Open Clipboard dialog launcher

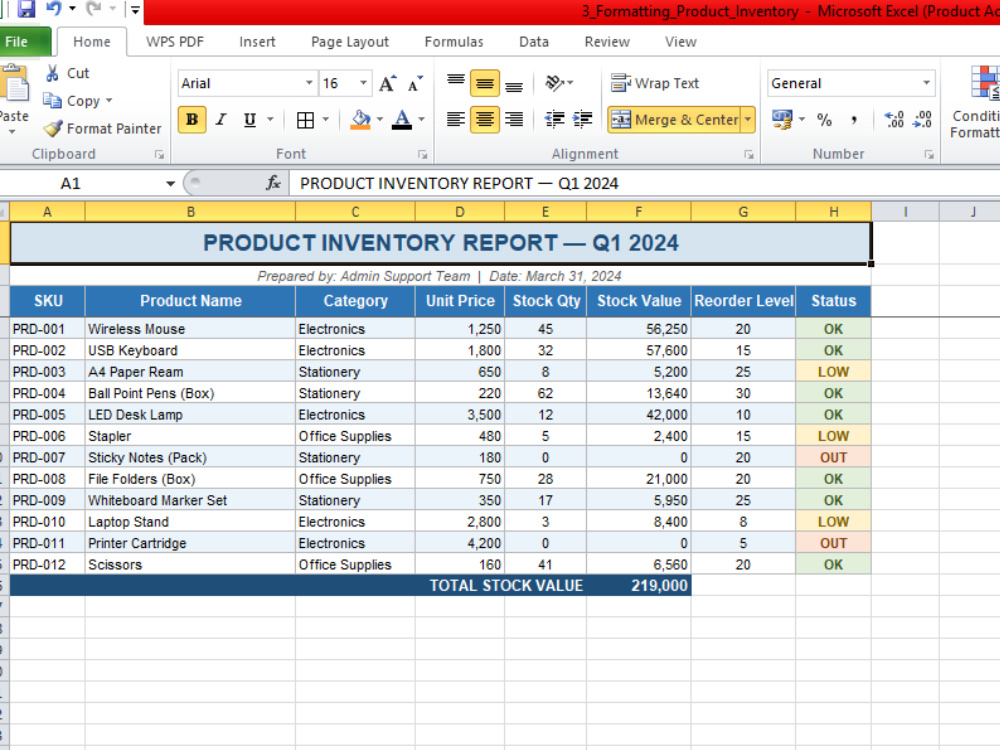(x=159, y=154)
